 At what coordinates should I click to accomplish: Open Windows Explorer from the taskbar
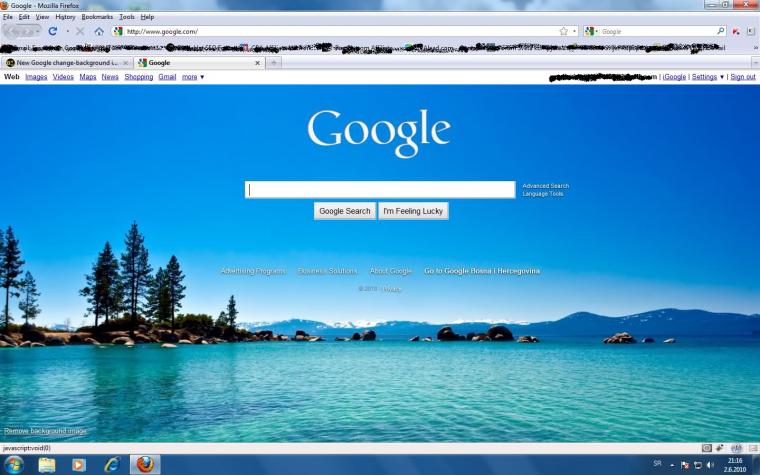(47, 465)
